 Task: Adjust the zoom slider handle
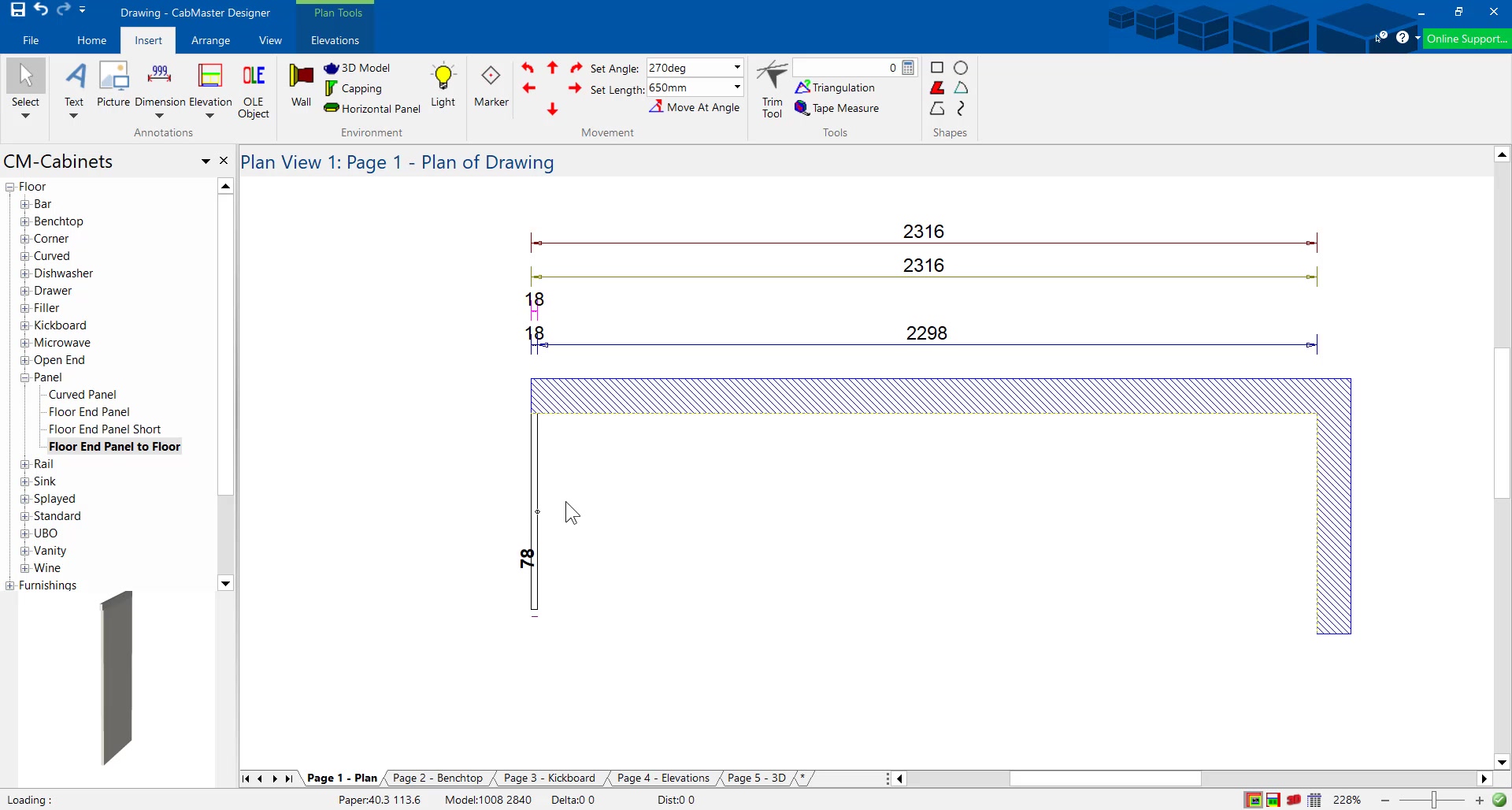pyautogui.click(x=1434, y=800)
